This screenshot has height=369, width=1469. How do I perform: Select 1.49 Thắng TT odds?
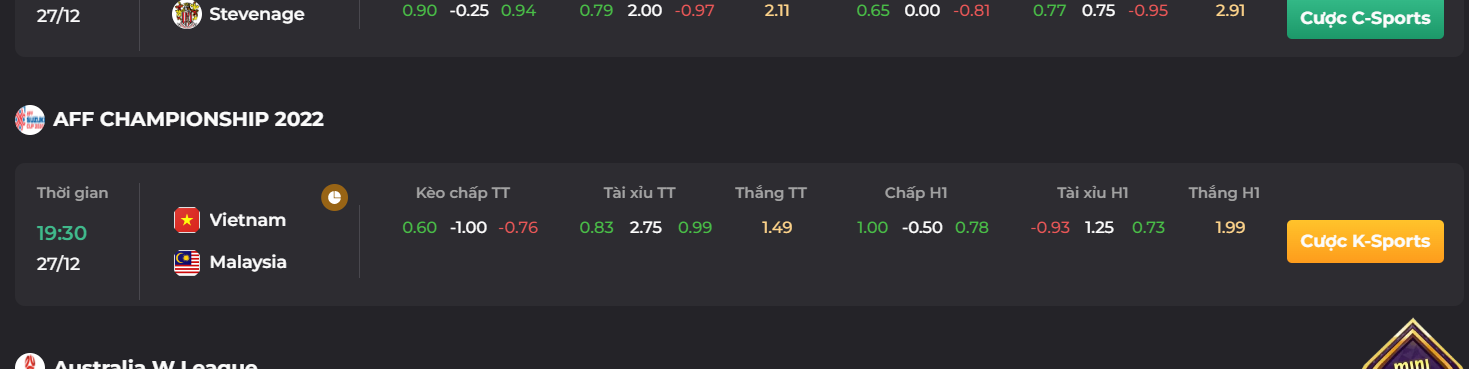tap(777, 227)
